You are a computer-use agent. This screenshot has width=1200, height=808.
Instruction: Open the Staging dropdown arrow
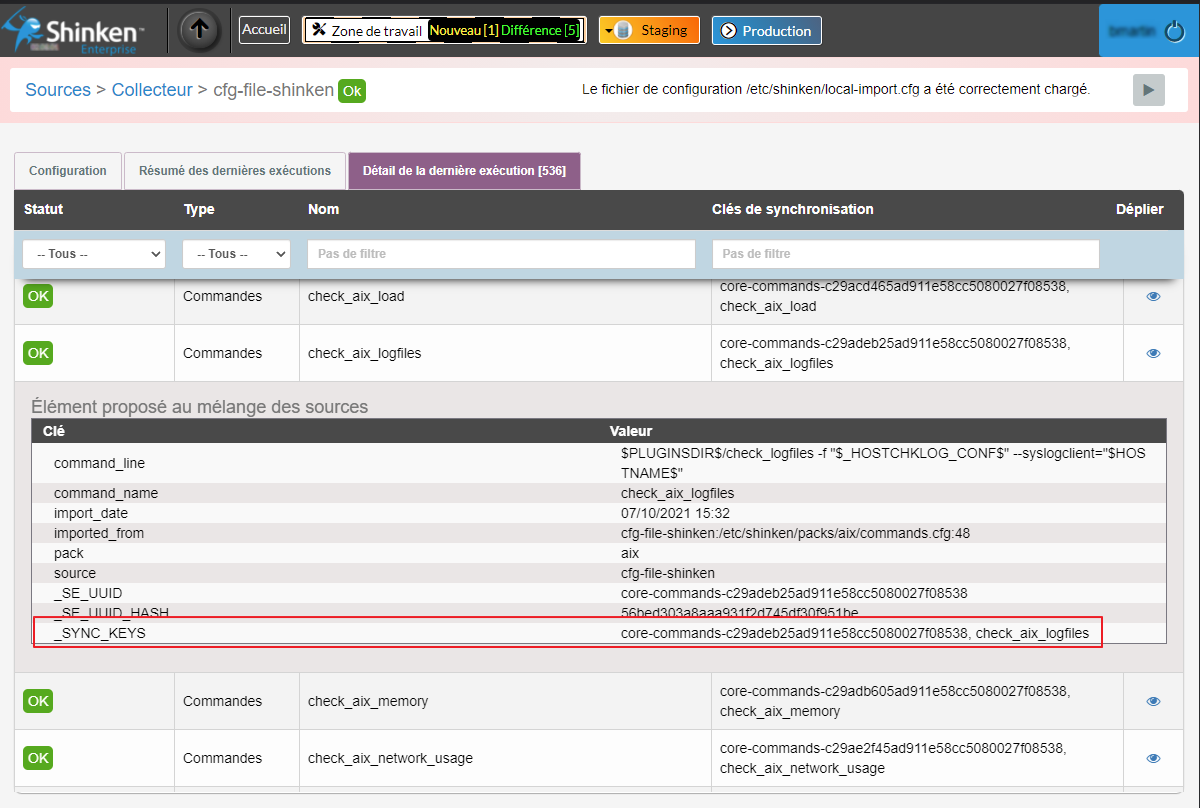pos(607,30)
